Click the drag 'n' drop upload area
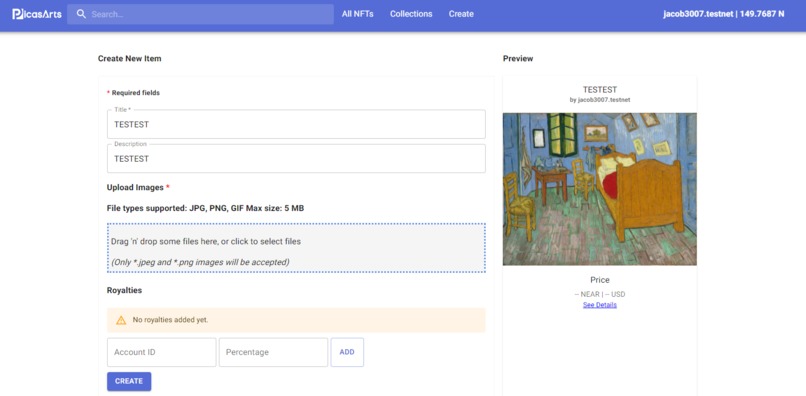The image size is (806, 396). [x=296, y=247]
